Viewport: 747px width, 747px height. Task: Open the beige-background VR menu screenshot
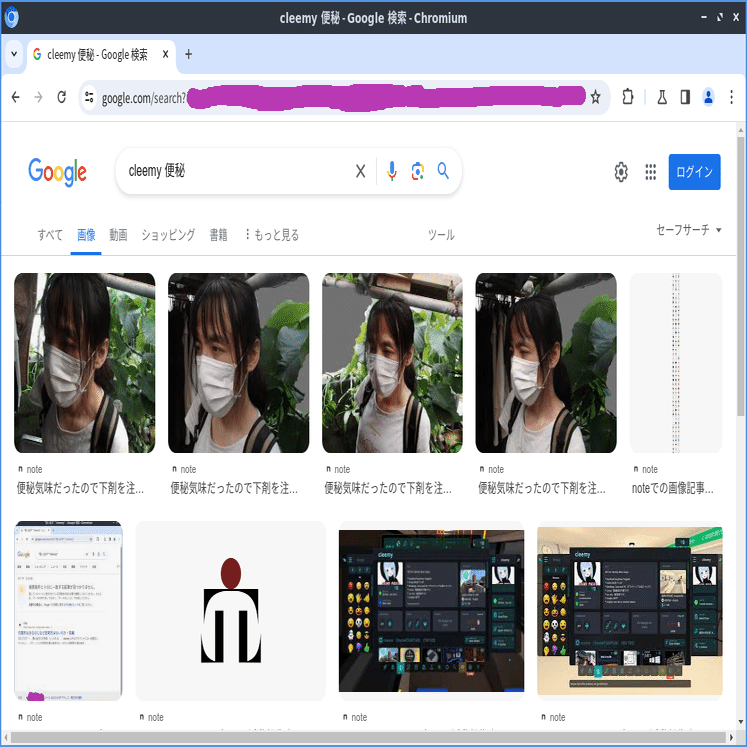(x=630, y=611)
